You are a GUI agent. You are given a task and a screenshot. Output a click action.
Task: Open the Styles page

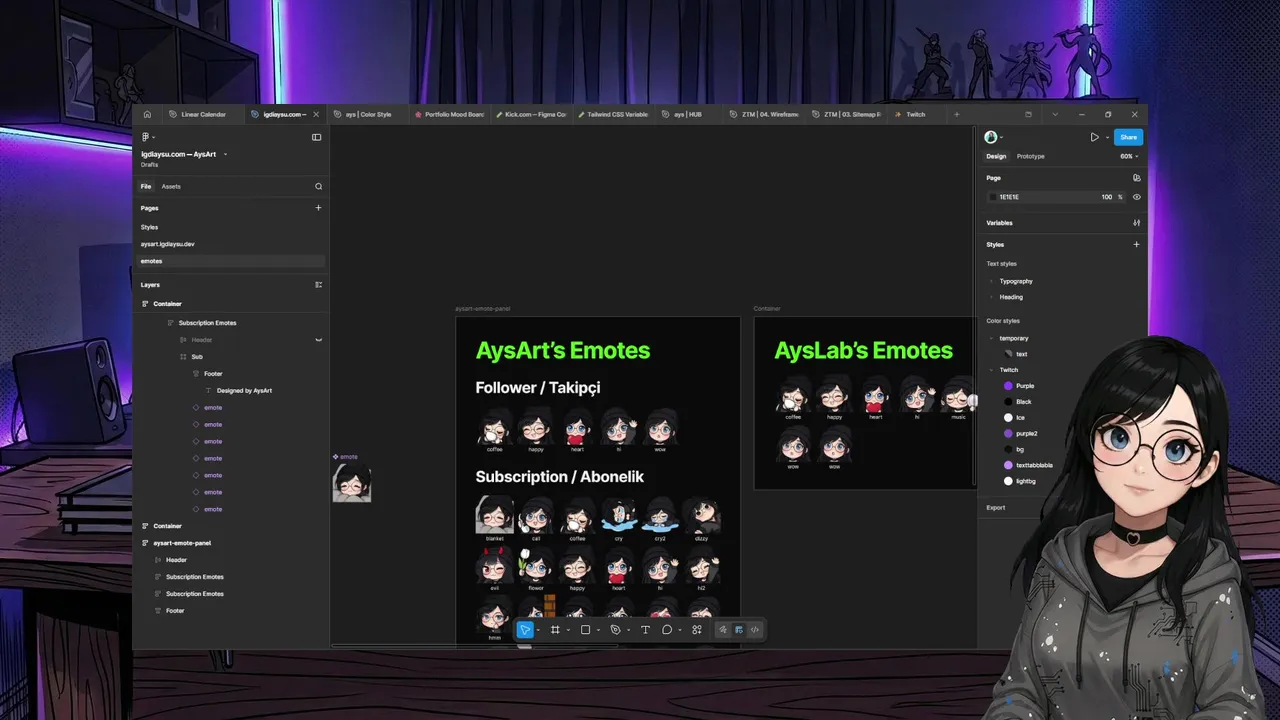150,227
